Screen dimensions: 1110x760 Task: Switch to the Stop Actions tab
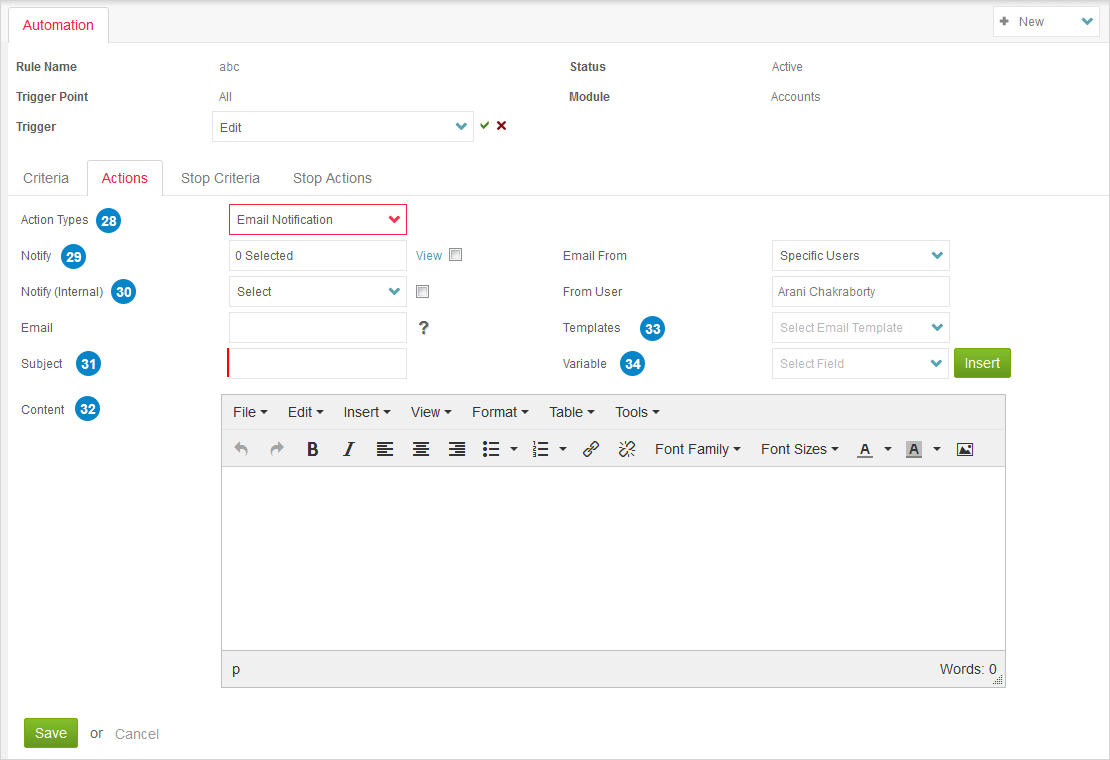(x=332, y=178)
